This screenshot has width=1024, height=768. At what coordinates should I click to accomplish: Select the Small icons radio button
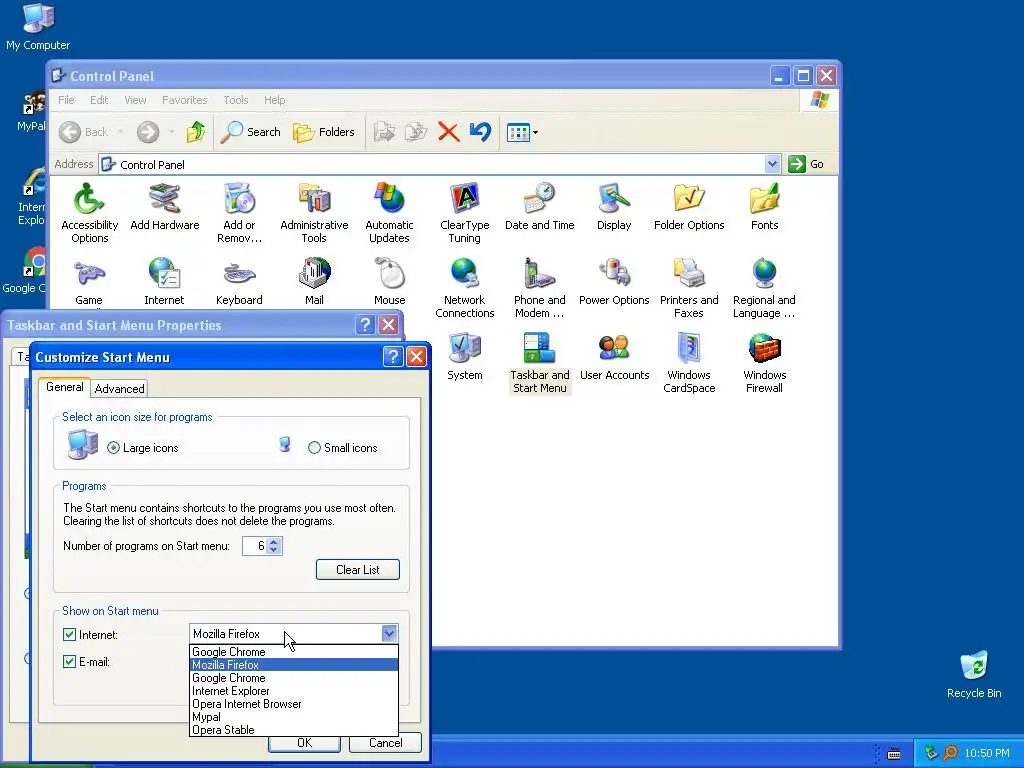coord(314,447)
